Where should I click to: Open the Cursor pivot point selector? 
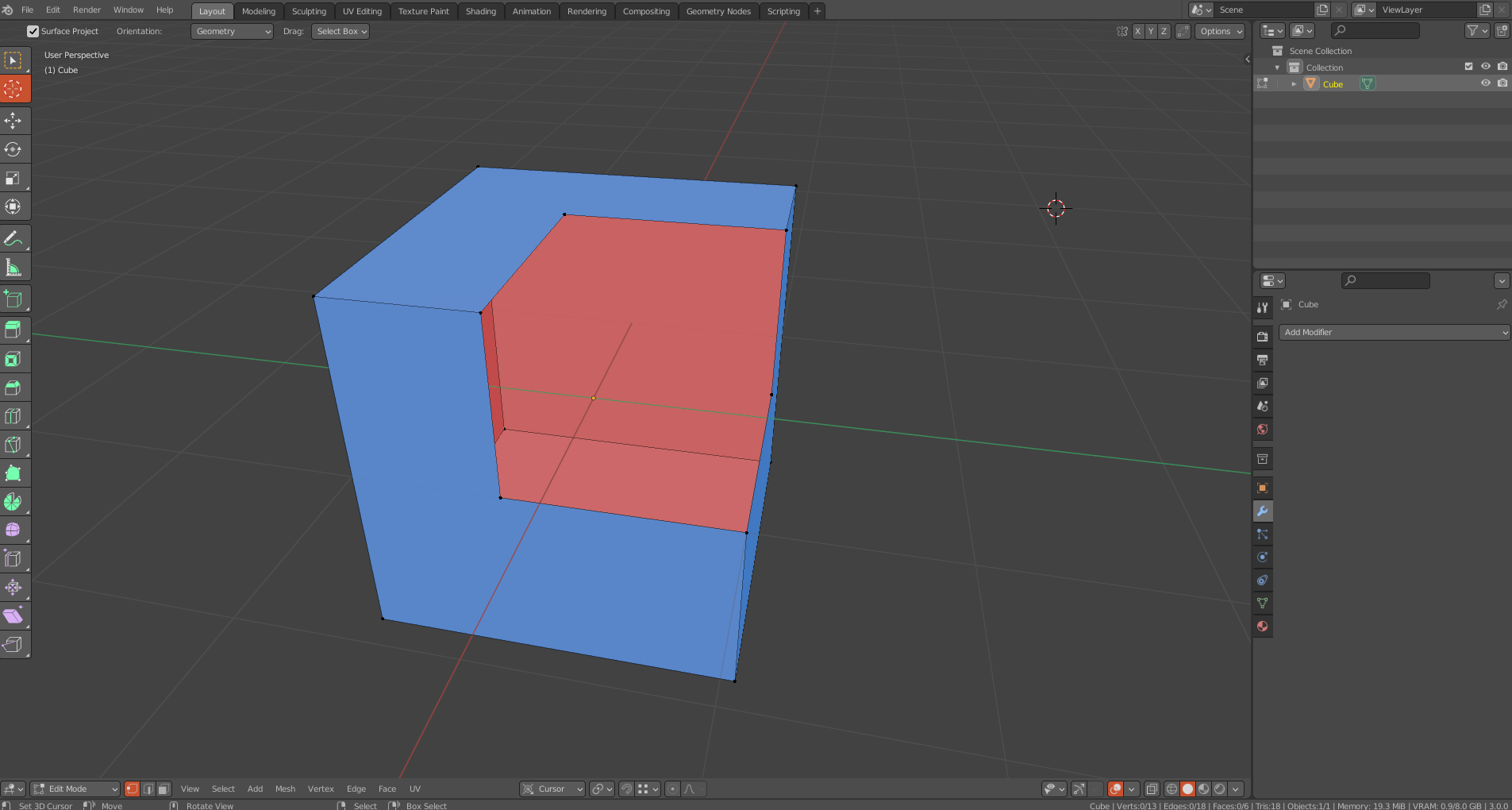point(552,789)
